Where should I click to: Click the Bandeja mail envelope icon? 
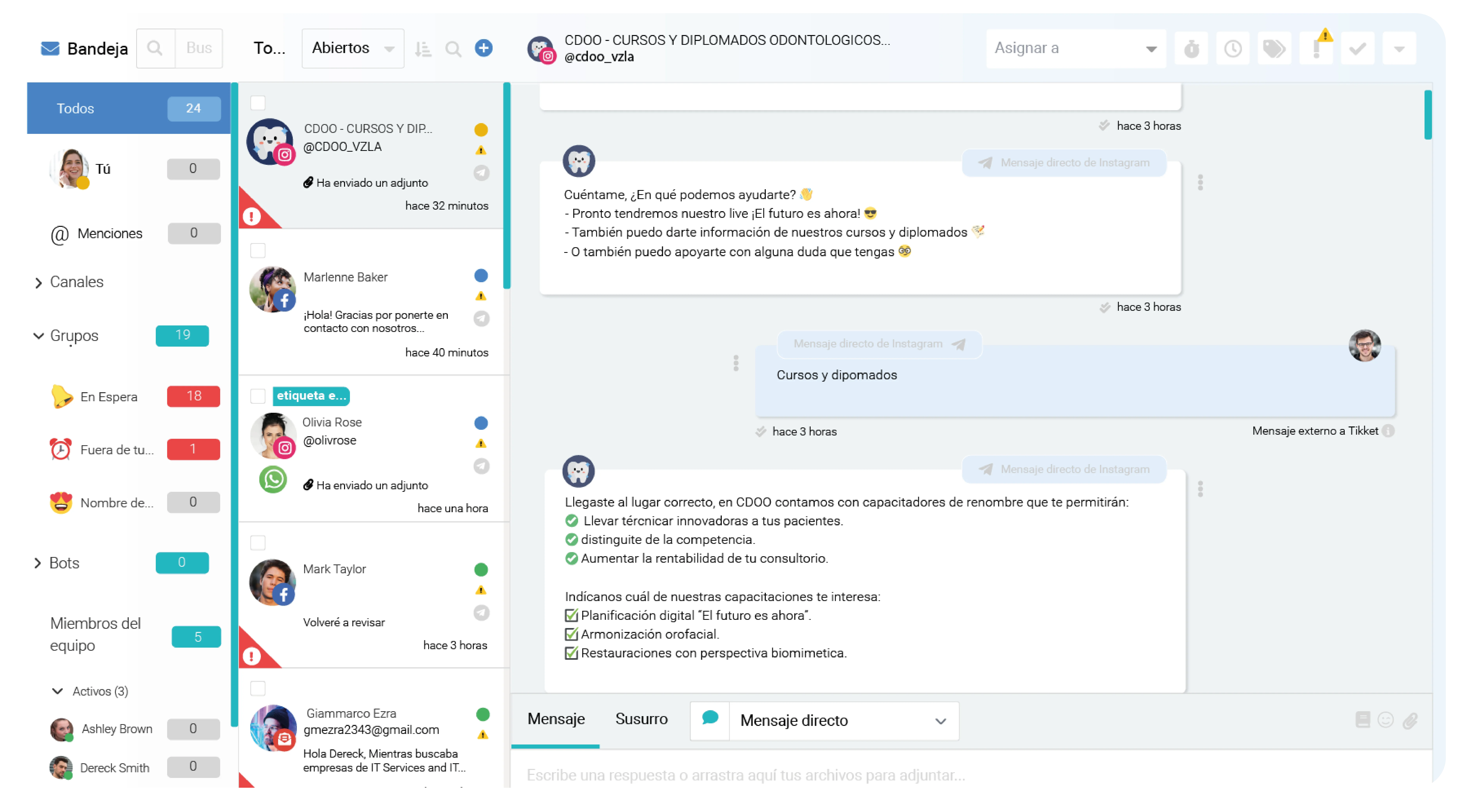pyautogui.click(x=50, y=49)
